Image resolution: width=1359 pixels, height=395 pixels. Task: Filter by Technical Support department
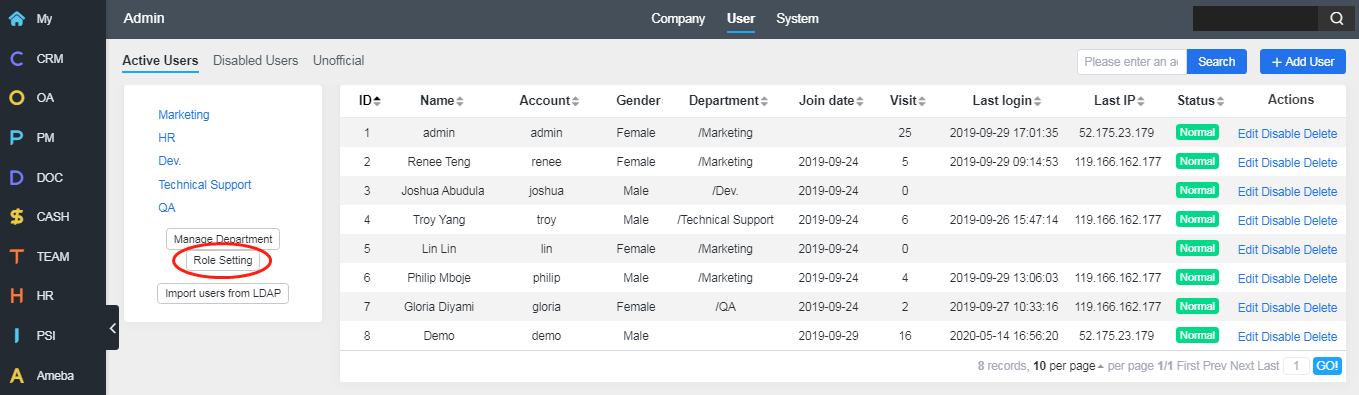pyautogui.click(x=205, y=185)
